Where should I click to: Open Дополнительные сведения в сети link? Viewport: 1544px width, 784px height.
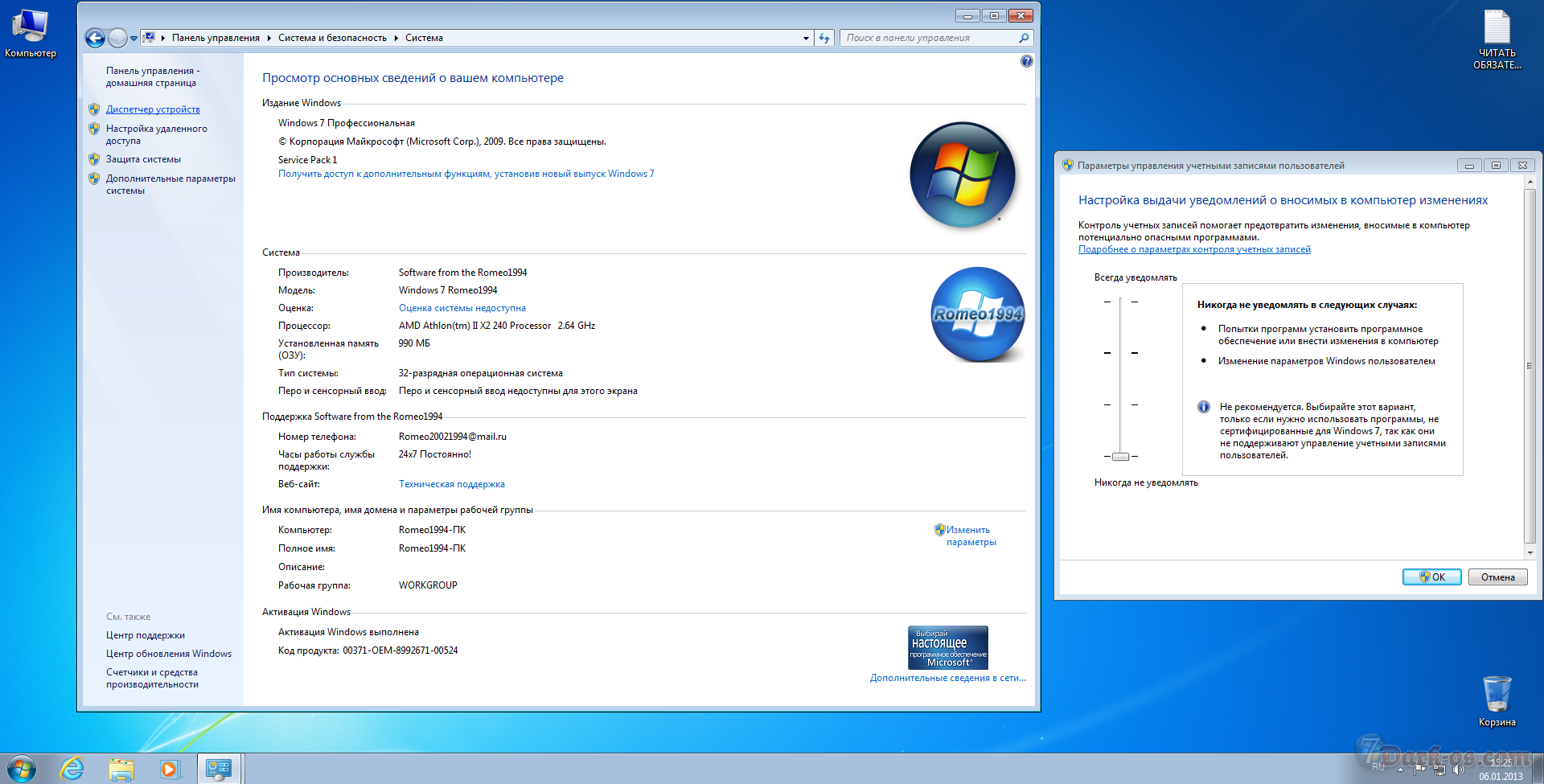click(x=948, y=678)
